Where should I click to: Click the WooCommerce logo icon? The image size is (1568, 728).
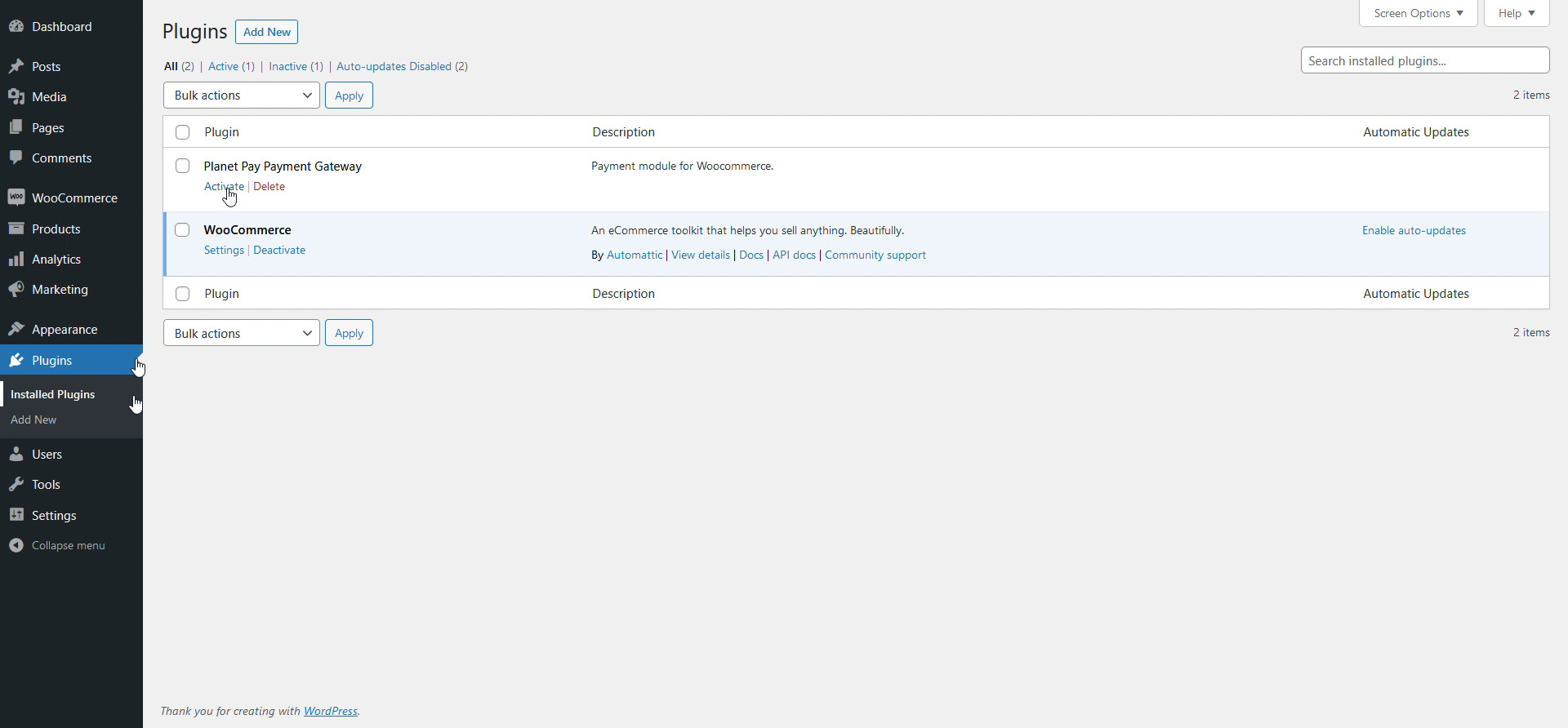pos(16,198)
